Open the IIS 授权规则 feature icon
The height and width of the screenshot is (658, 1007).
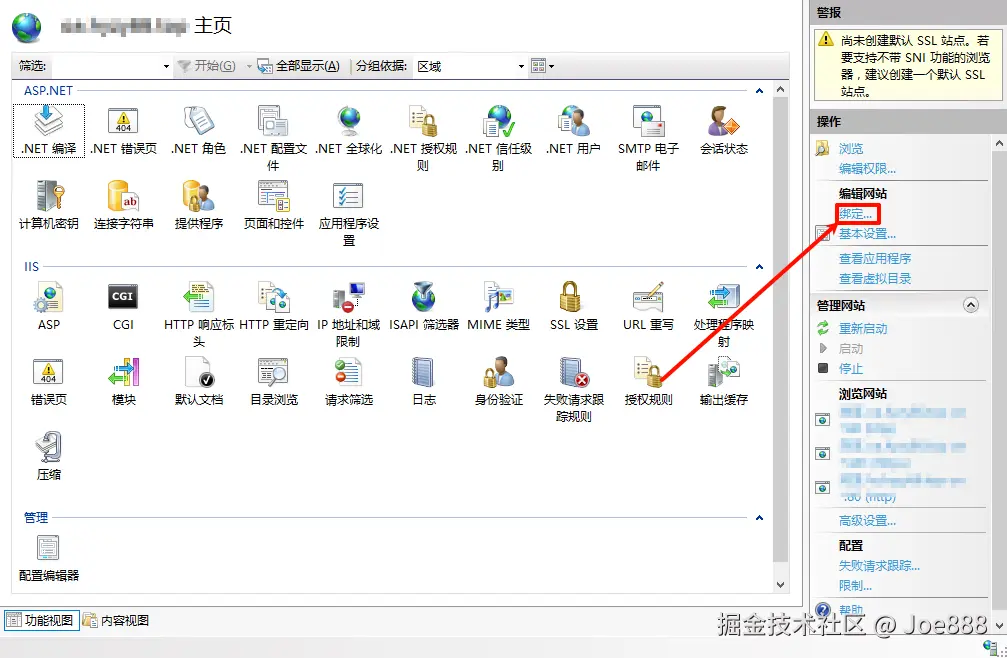point(648,372)
